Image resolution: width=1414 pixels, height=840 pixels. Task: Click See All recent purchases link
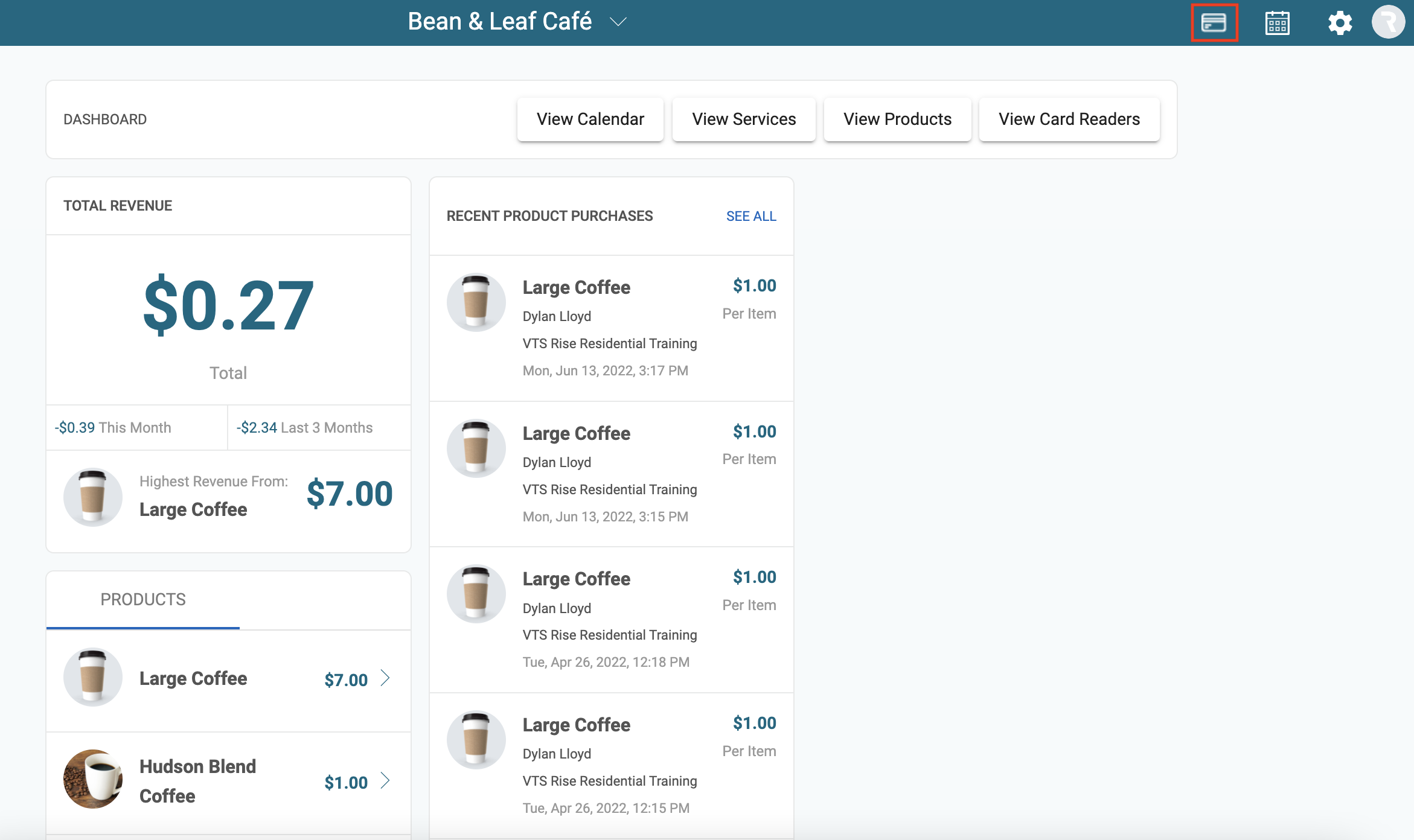pyautogui.click(x=751, y=216)
